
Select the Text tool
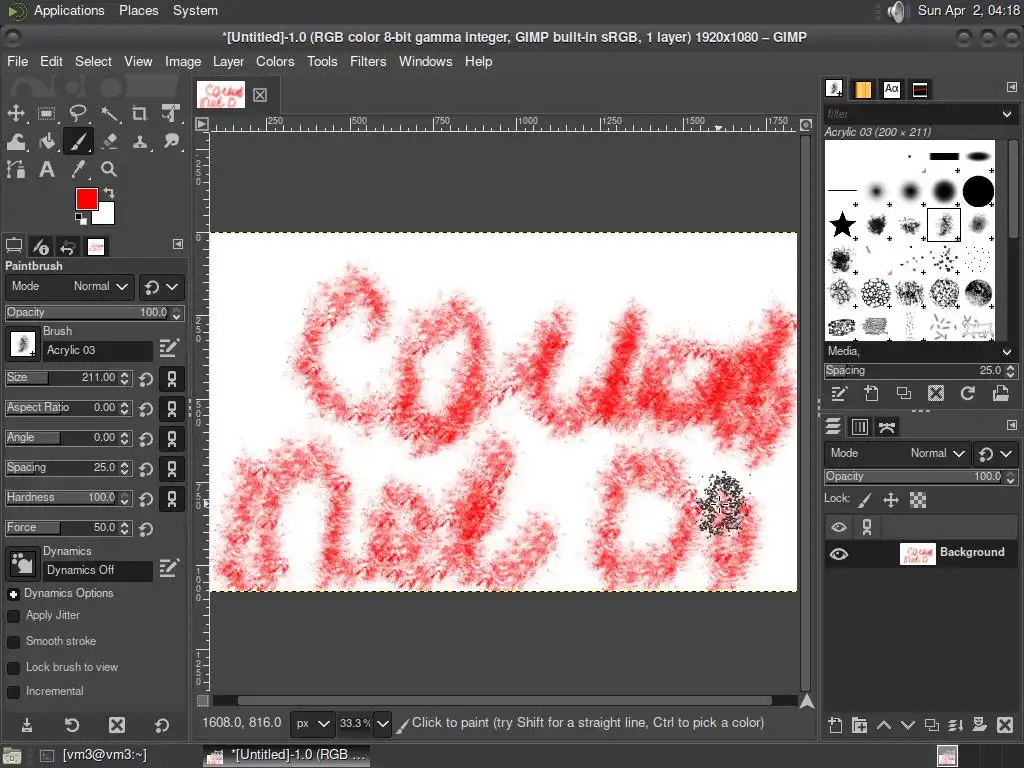(x=46, y=170)
